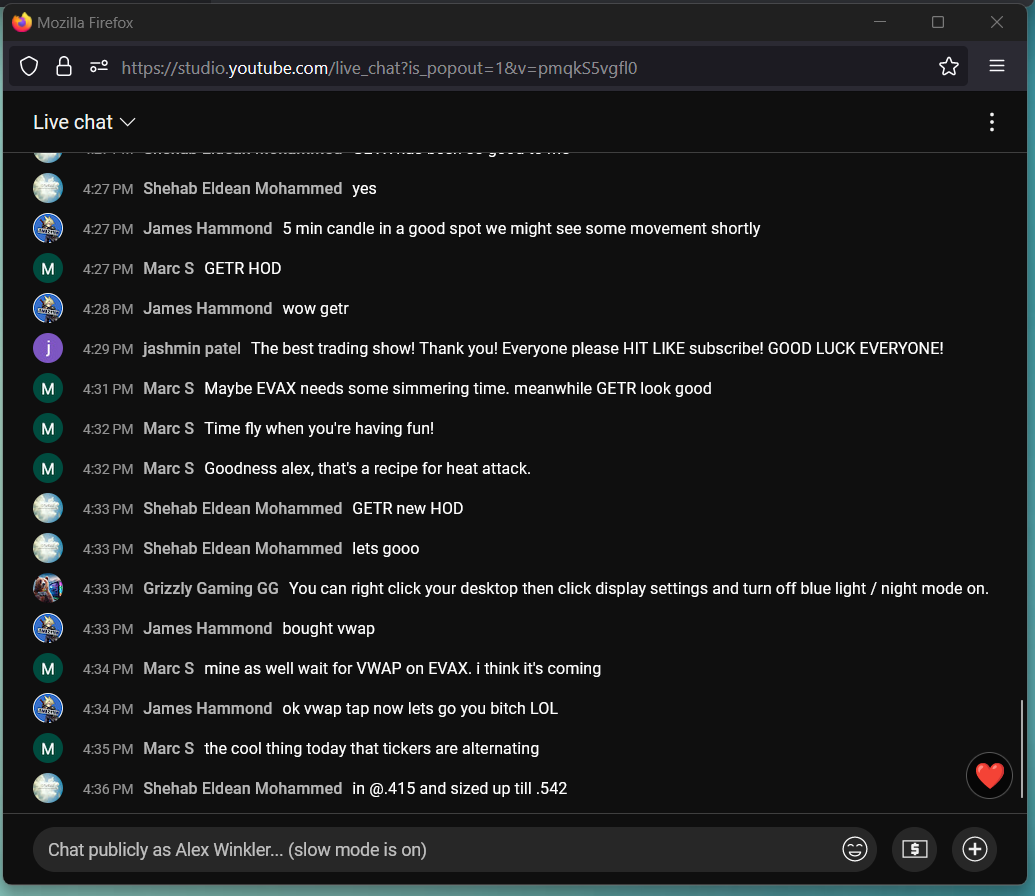Click Grizzly Gaming GG's avatar

click(48, 588)
